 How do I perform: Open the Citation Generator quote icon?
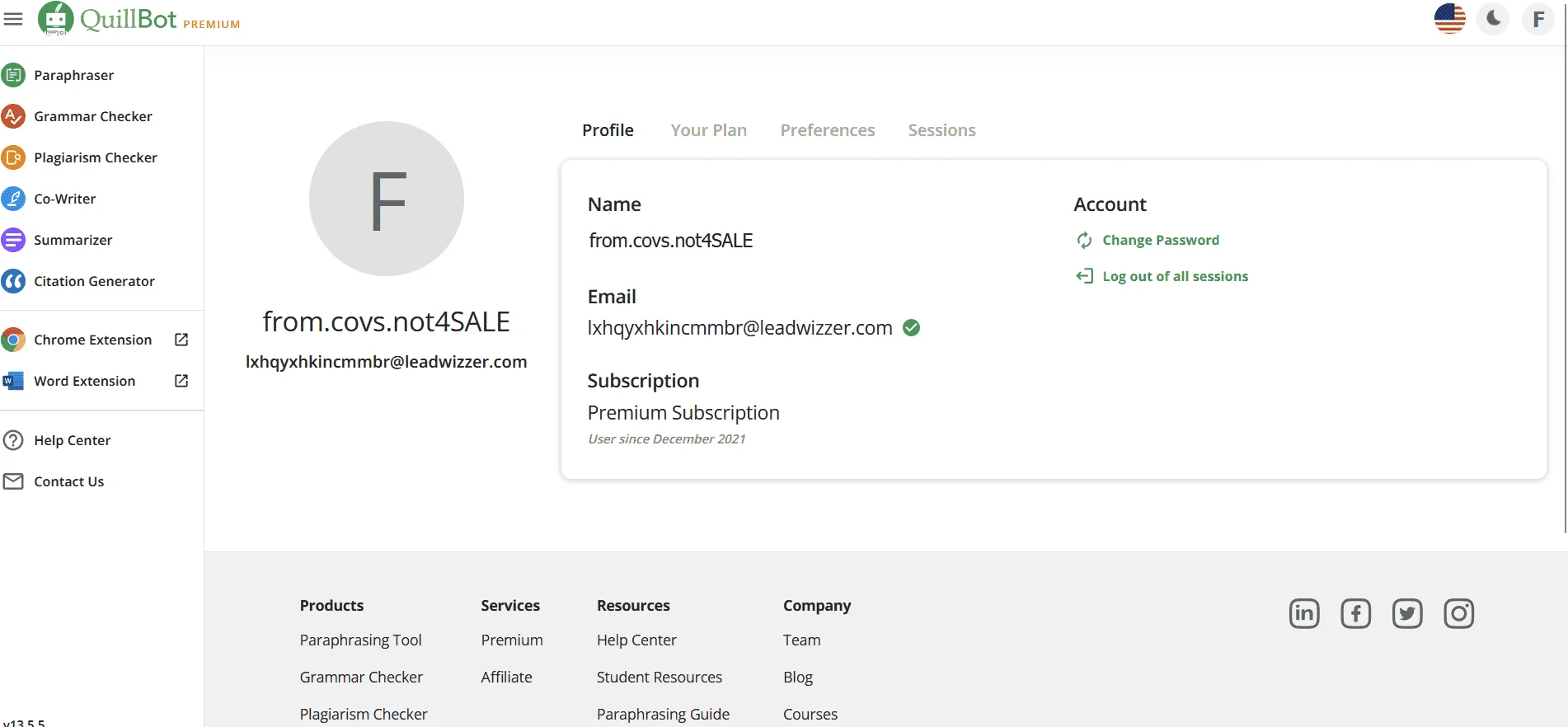[12, 281]
